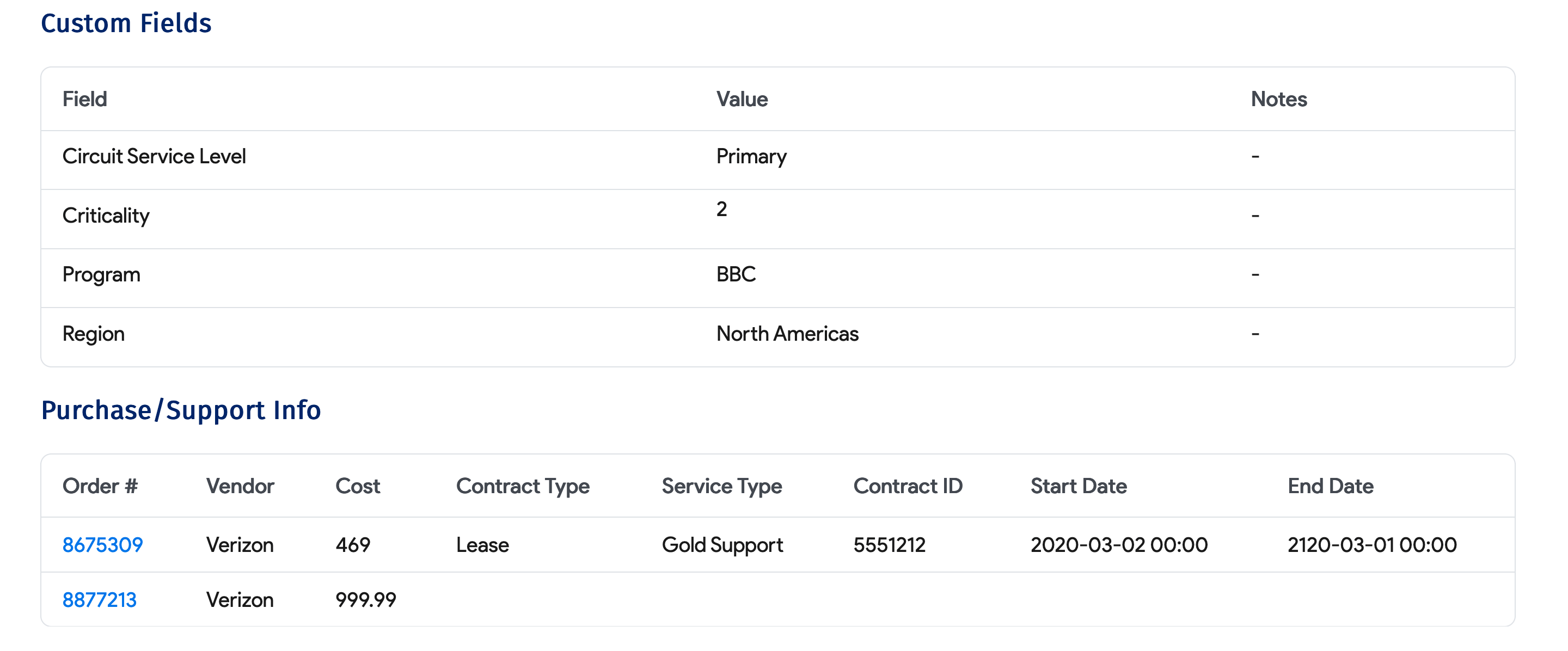Click the Contract ID column header
The height and width of the screenshot is (651, 1568).
pos(908,486)
